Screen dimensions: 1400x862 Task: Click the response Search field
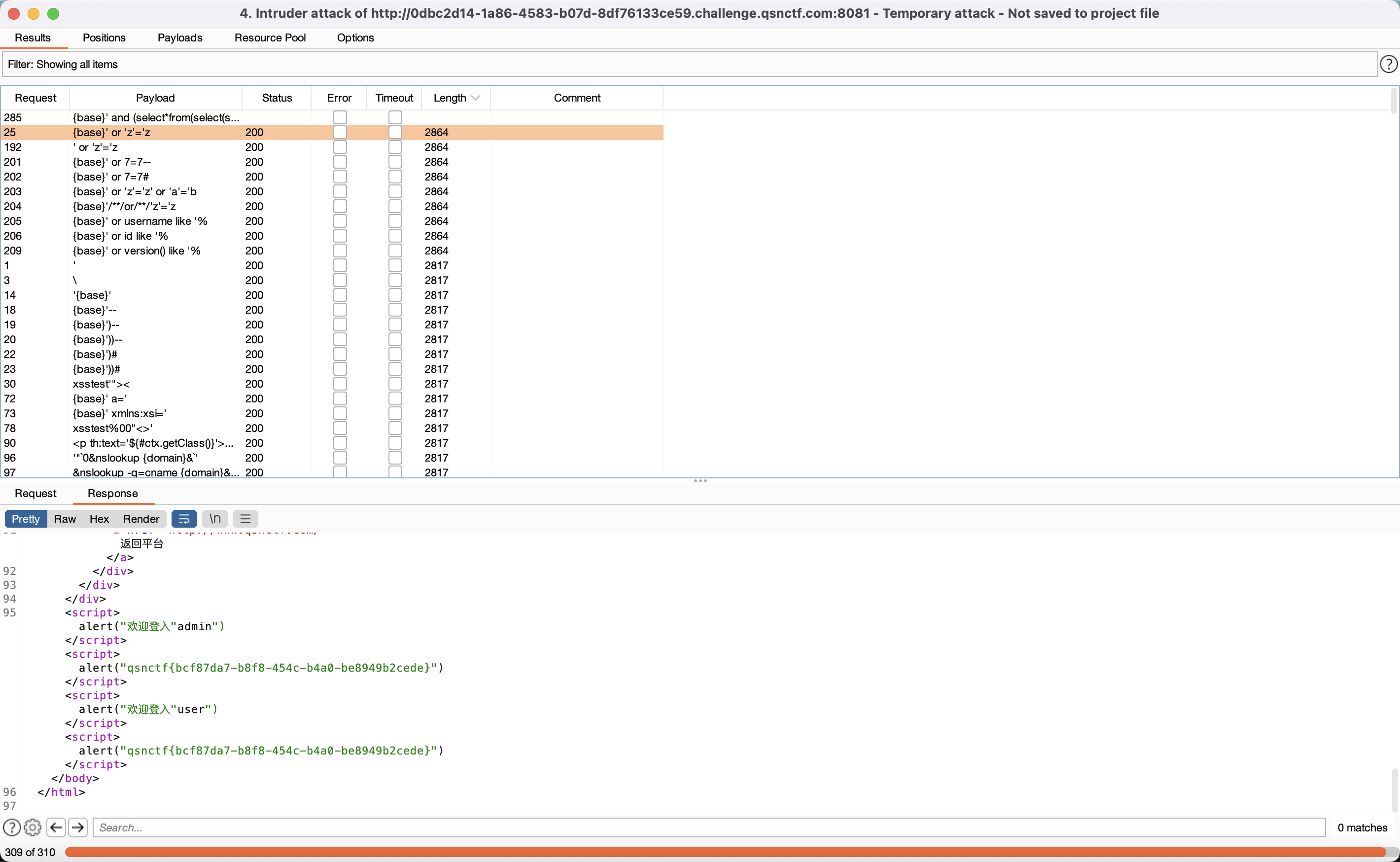709,827
